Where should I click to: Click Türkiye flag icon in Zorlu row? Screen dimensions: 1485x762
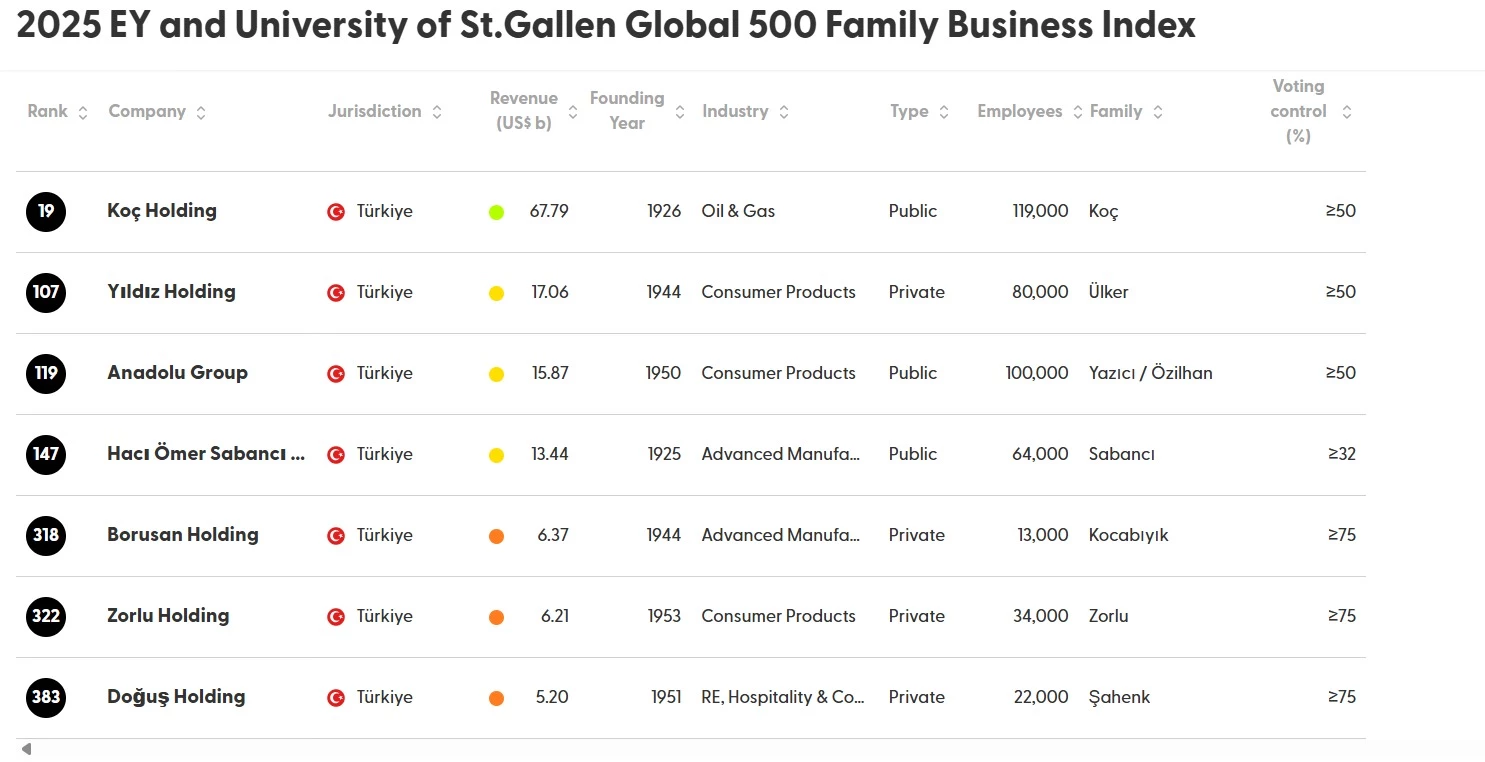(x=336, y=617)
